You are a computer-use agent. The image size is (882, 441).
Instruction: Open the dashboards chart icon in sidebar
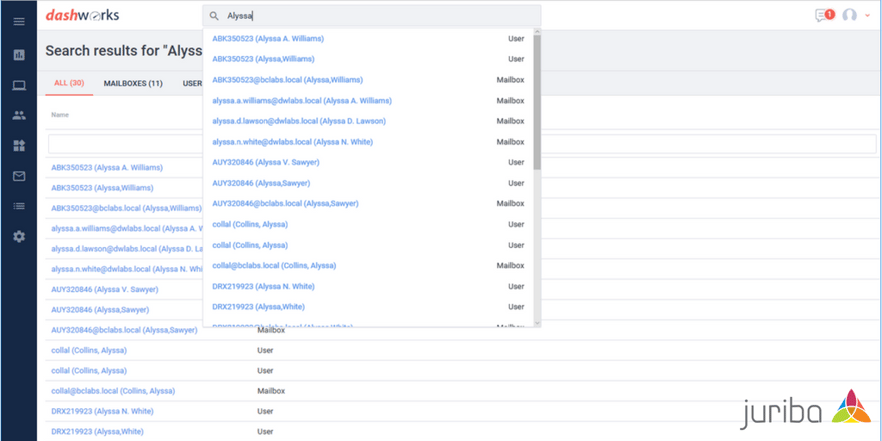click(19, 55)
